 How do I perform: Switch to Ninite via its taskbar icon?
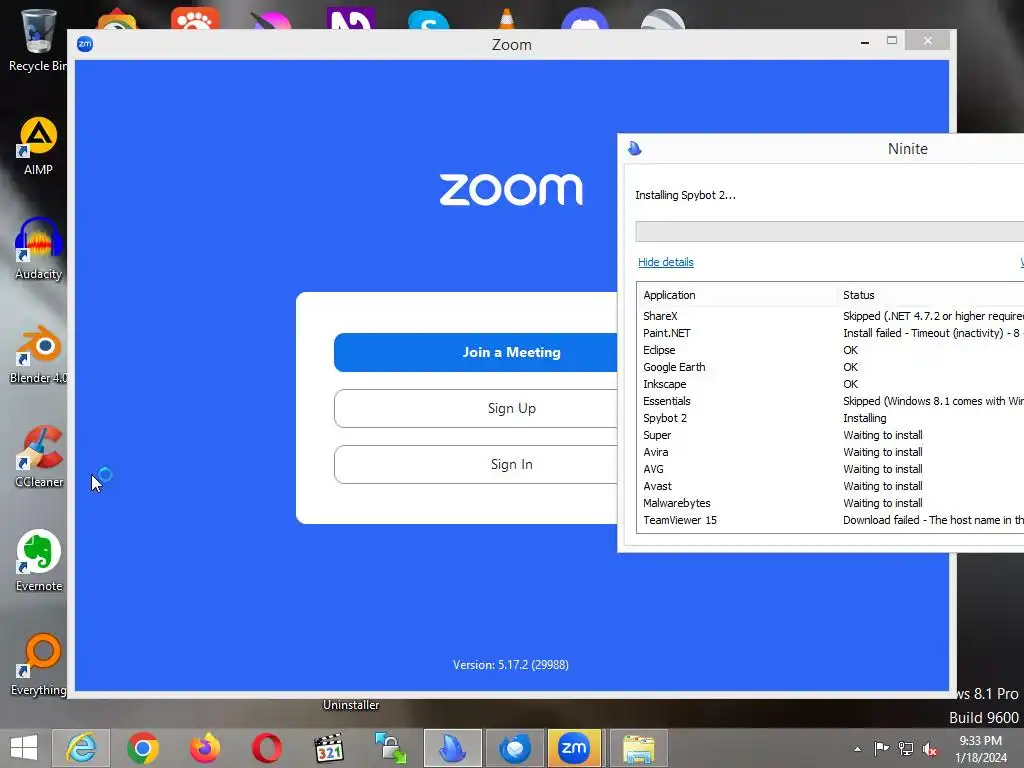click(x=453, y=748)
